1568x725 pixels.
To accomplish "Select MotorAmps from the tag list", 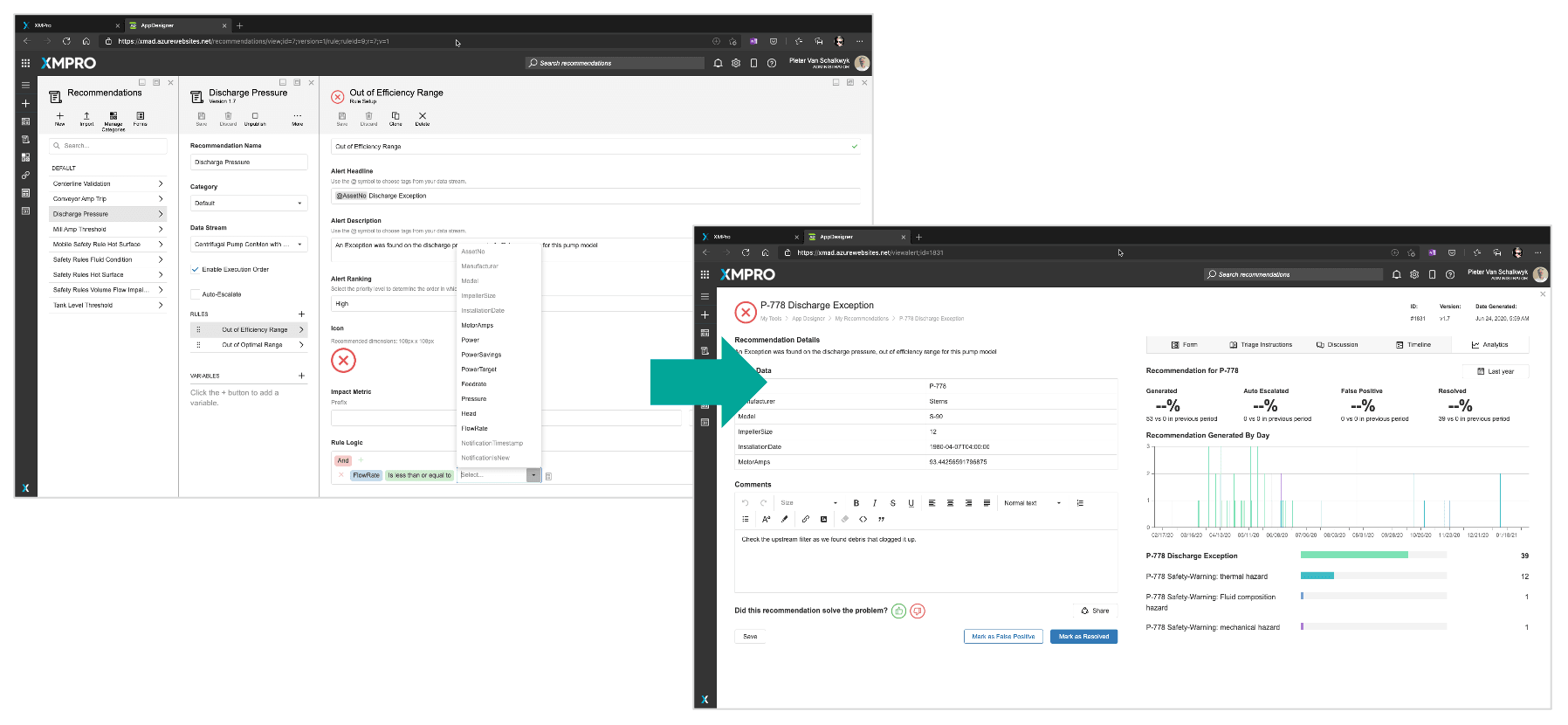I will tap(478, 325).
